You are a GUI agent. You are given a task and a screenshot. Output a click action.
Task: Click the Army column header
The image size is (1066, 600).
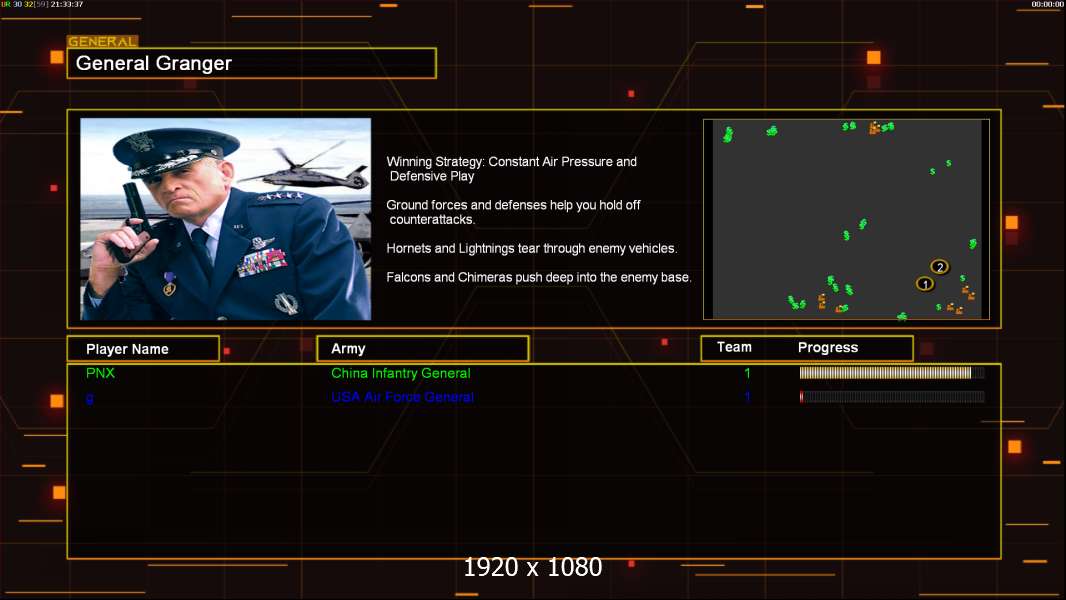(423, 349)
